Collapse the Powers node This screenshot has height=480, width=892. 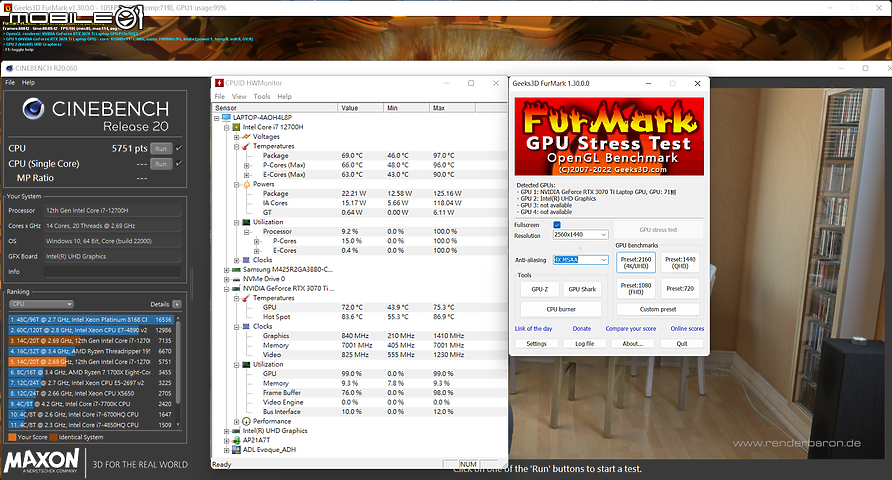coord(236,185)
